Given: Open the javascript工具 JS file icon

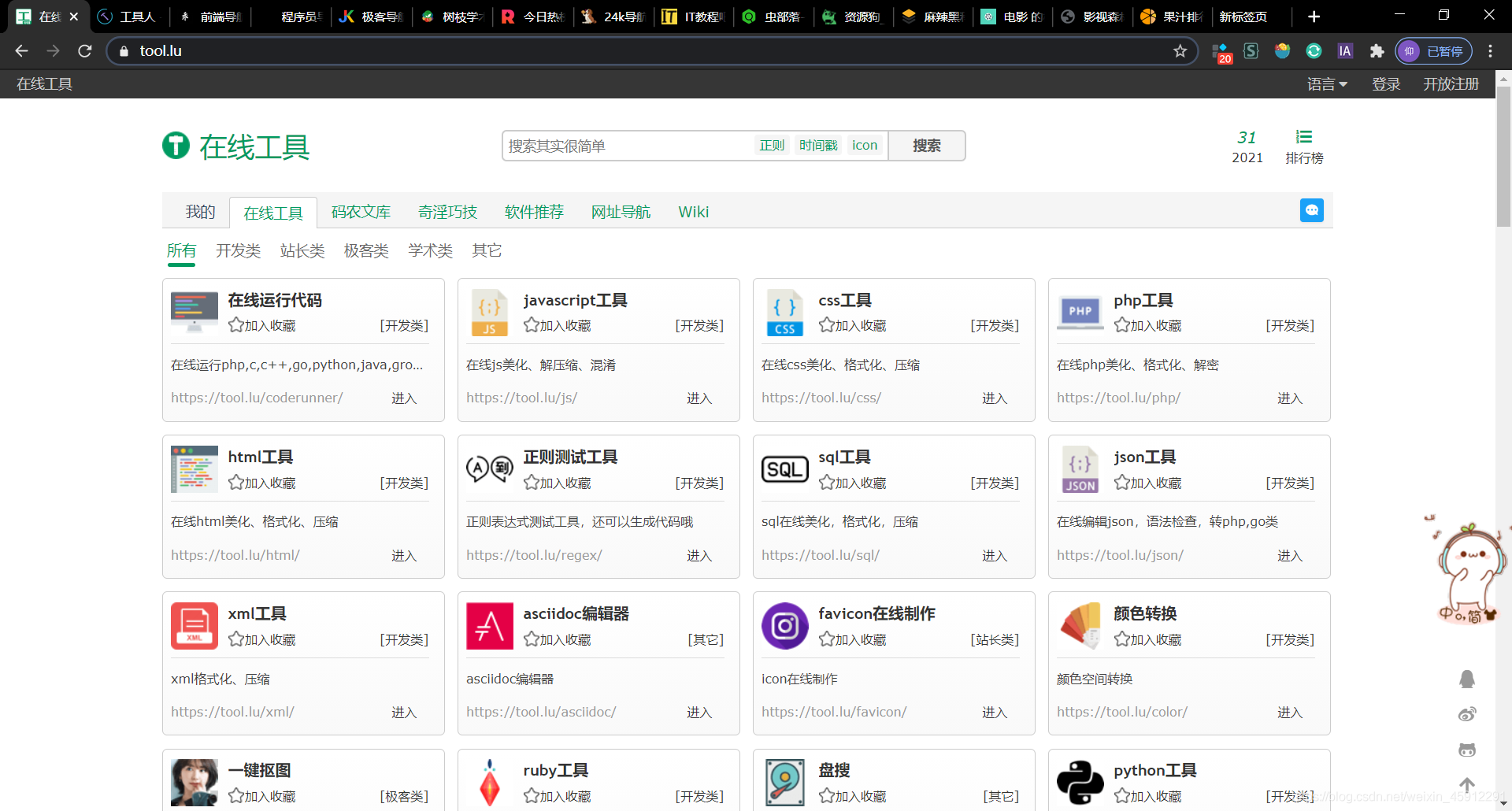Looking at the screenshot, I should [489, 313].
